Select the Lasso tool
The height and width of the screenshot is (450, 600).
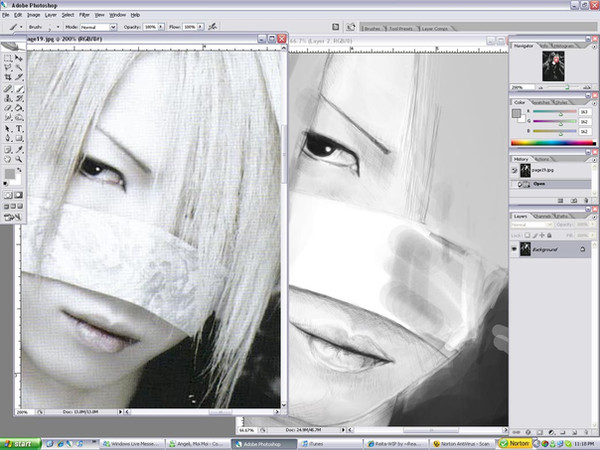8,68
